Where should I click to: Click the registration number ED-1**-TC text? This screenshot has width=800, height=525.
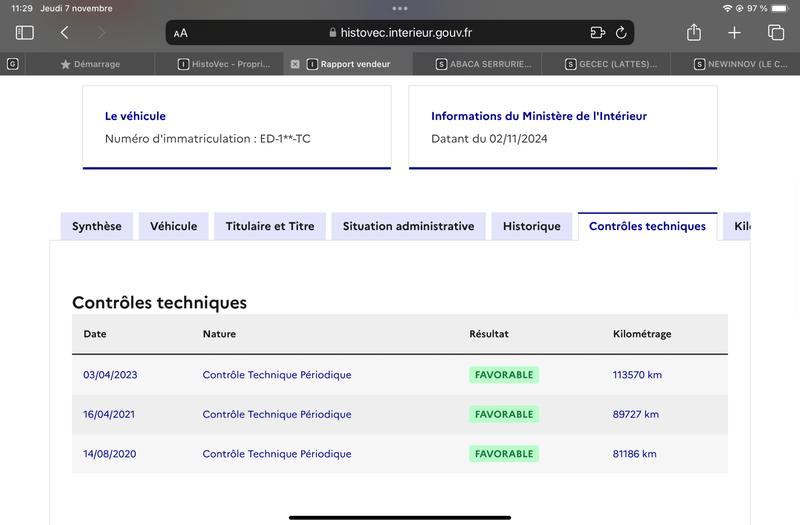pyautogui.click(x=285, y=139)
